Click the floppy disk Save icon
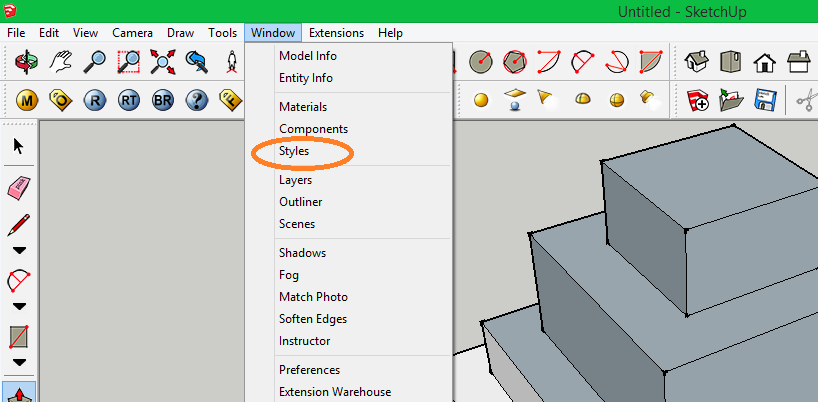The width and height of the screenshot is (818, 402). click(765, 99)
